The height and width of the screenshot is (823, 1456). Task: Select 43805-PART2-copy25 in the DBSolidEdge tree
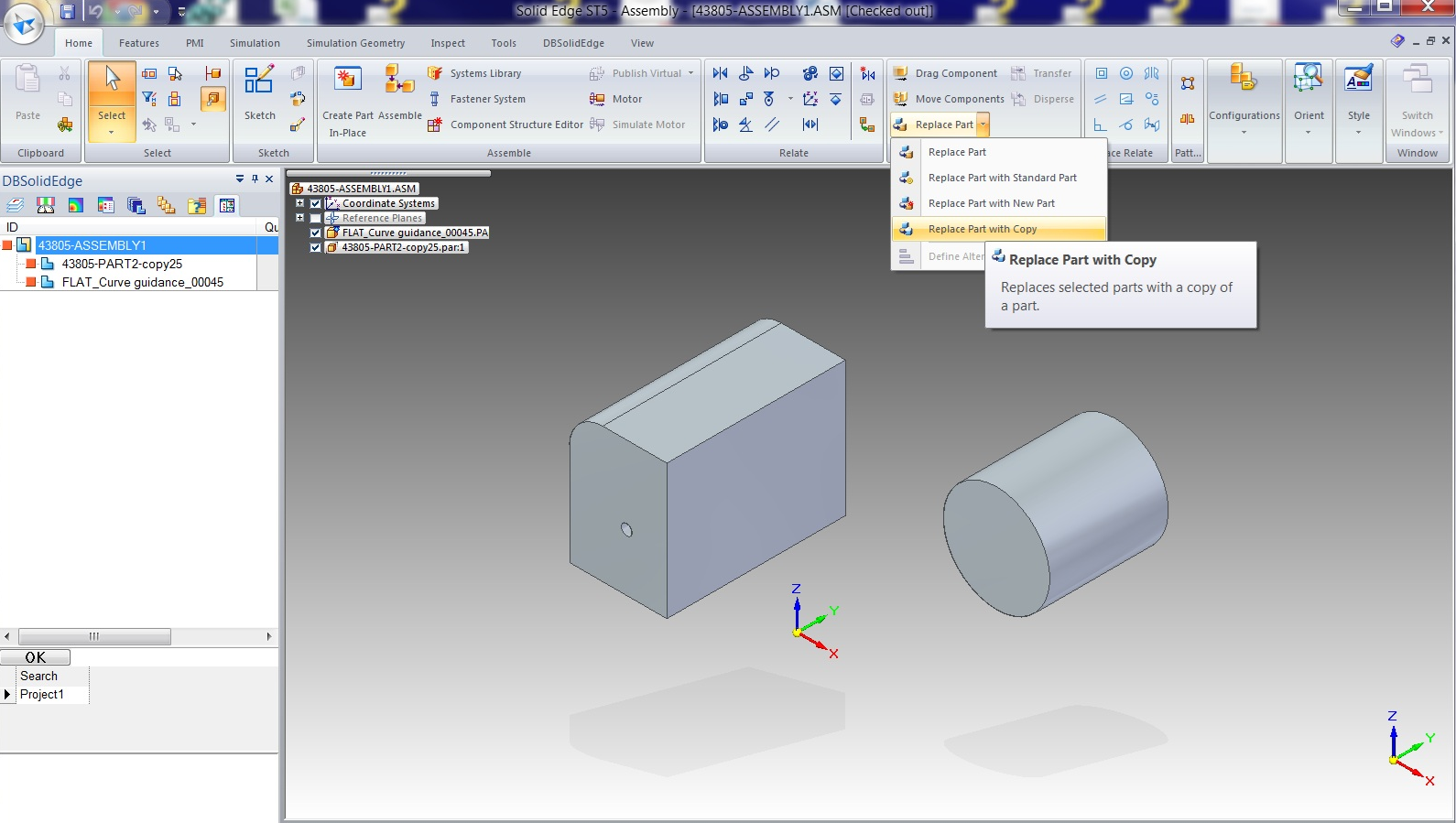point(122,264)
